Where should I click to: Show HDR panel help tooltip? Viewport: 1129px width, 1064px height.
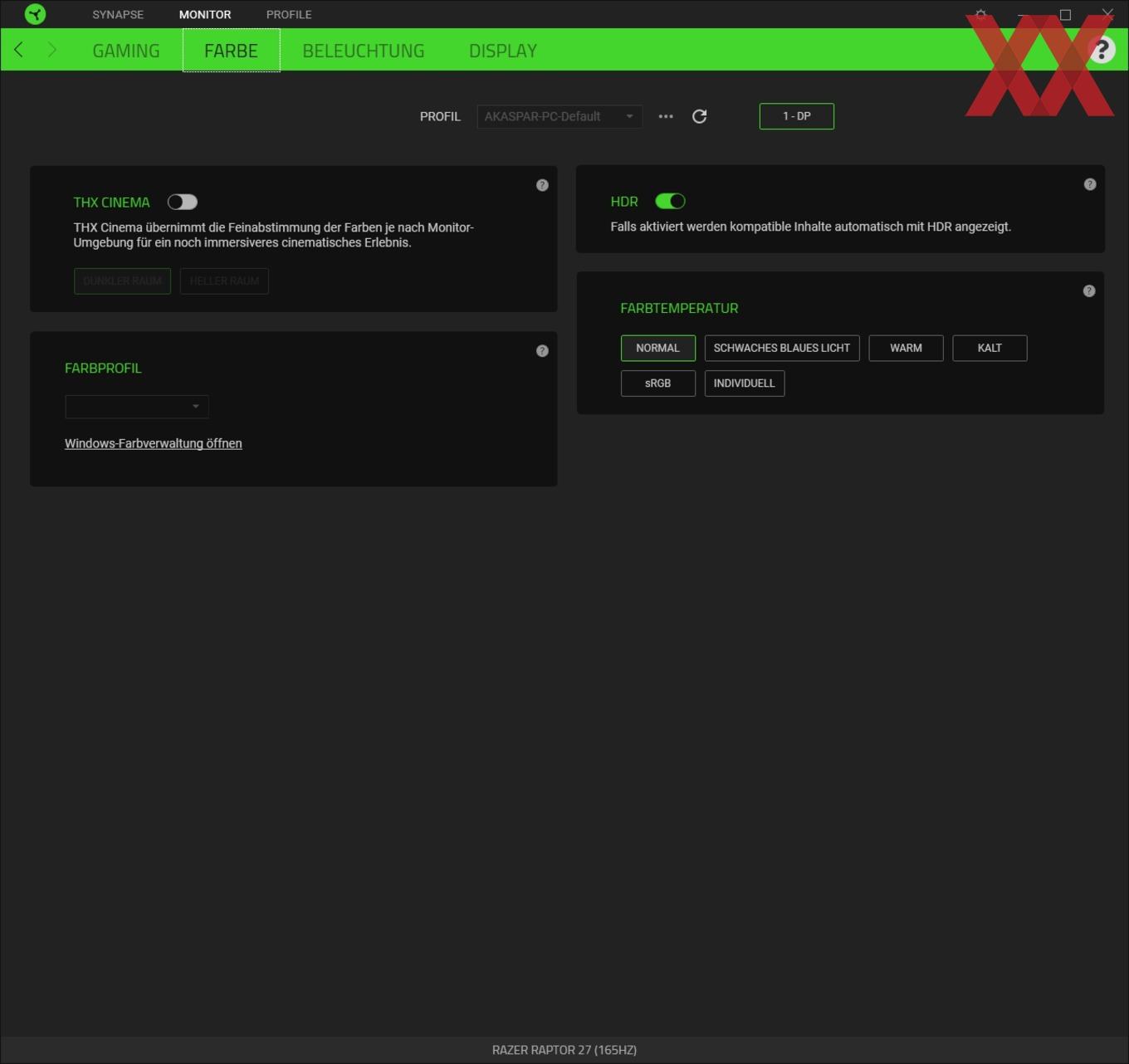[1090, 184]
